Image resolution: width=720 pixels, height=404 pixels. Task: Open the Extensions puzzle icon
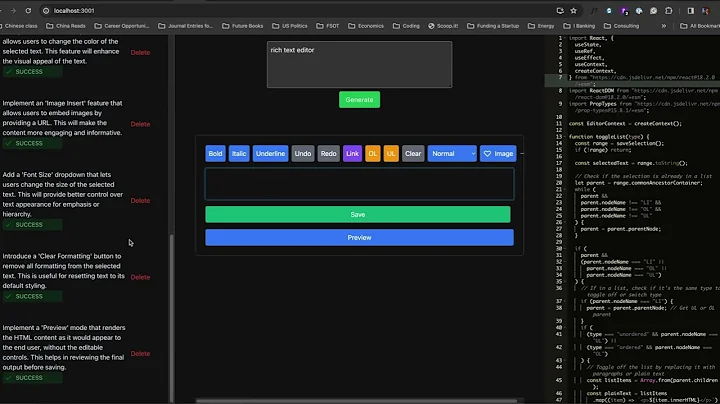tap(669, 11)
